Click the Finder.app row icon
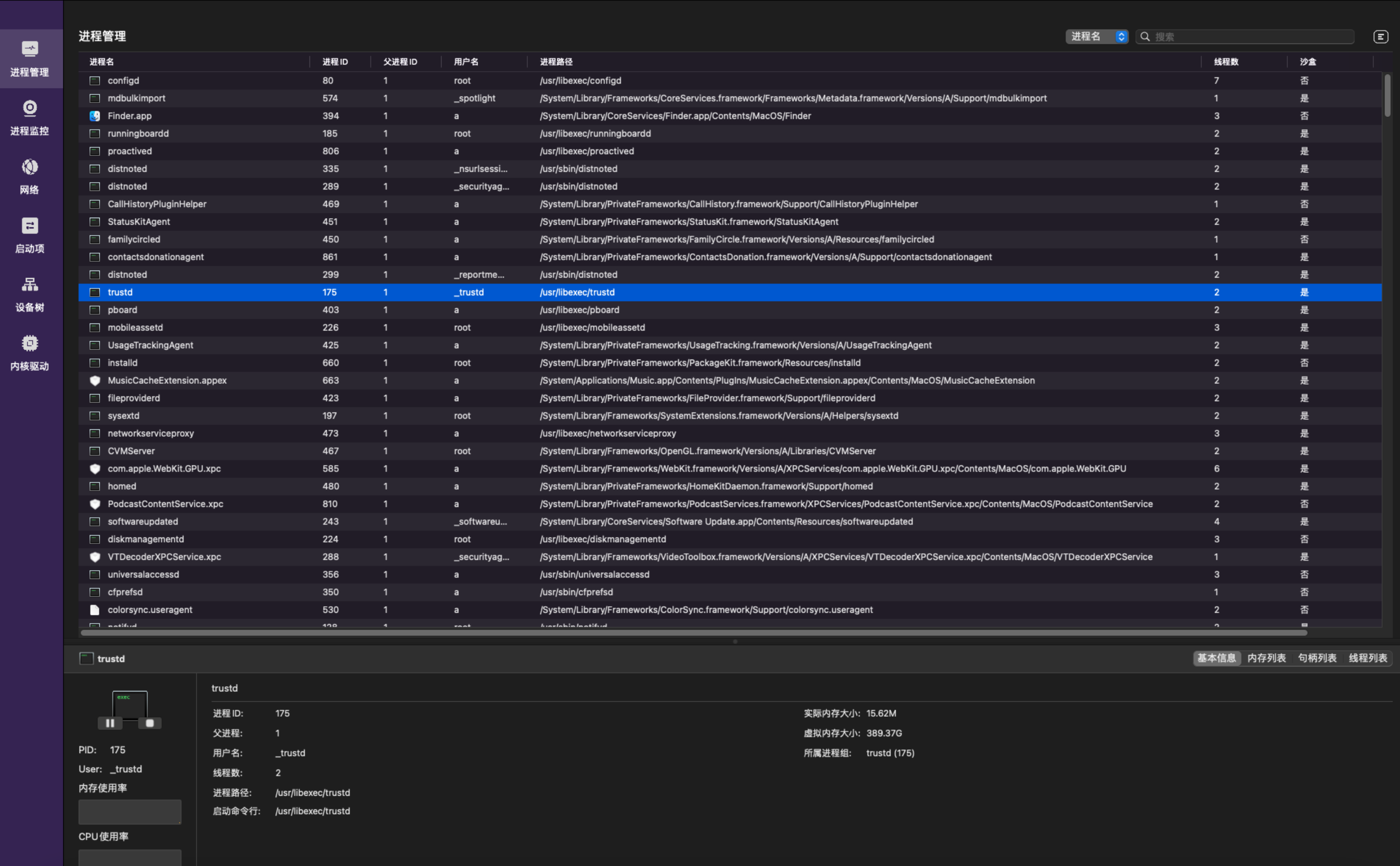 pos(95,116)
